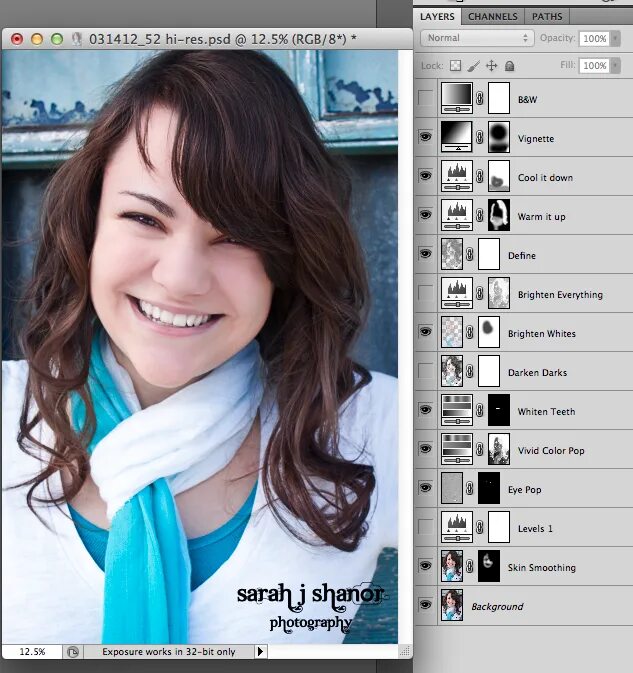Screen dimensions: 633x673
Task: Select the Skin Smoothing layer name
Action: pyautogui.click(x=542, y=568)
